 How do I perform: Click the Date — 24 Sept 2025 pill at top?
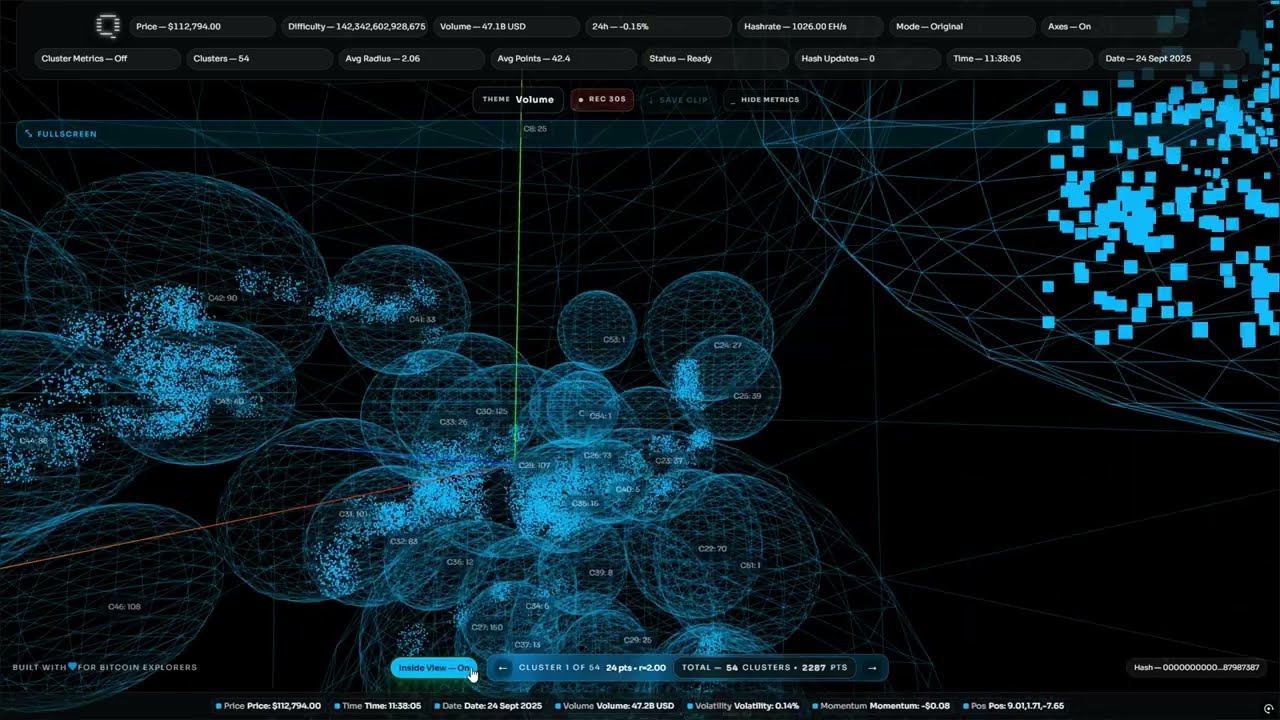(1172, 59)
